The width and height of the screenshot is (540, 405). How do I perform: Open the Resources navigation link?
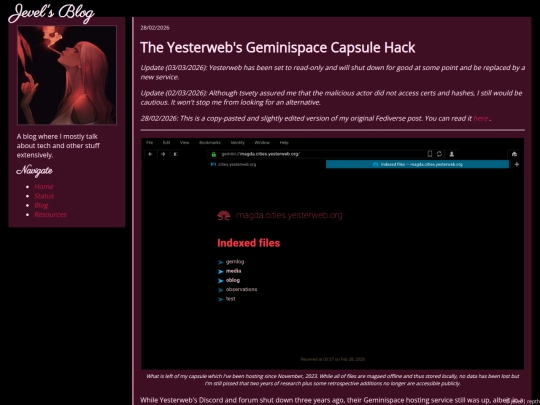pos(50,215)
